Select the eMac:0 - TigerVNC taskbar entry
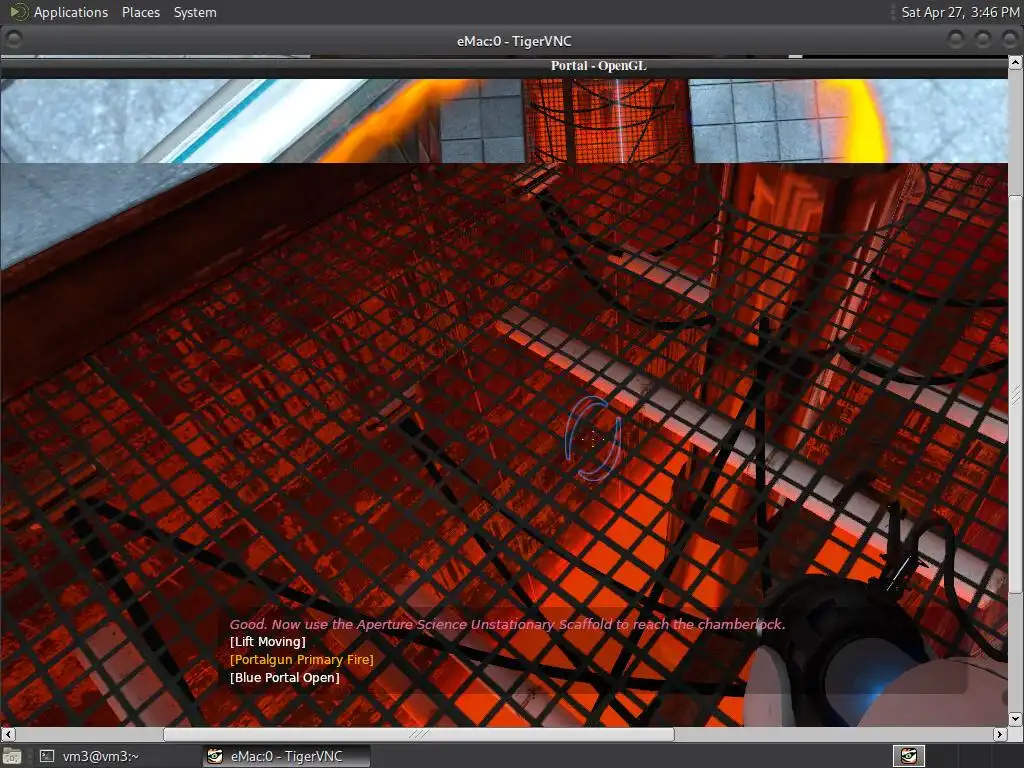Image resolution: width=1024 pixels, height=768 pixels. (286, 756)
